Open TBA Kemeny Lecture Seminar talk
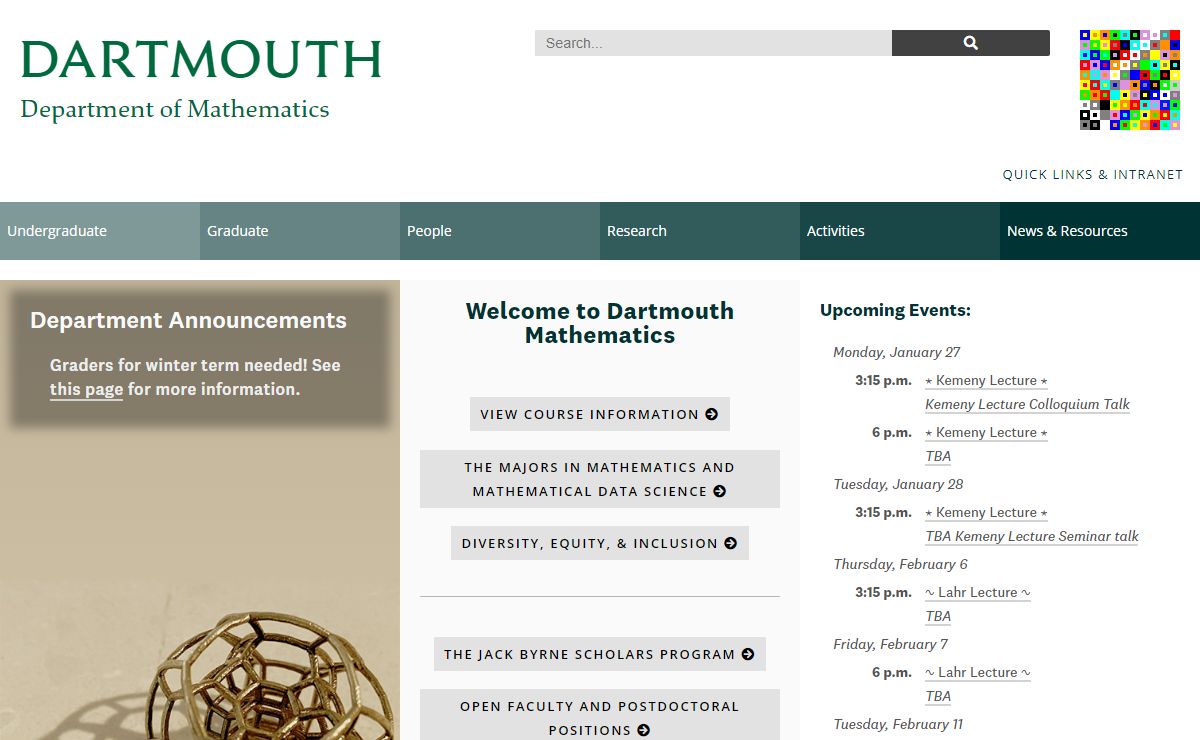 (1032, 536)
